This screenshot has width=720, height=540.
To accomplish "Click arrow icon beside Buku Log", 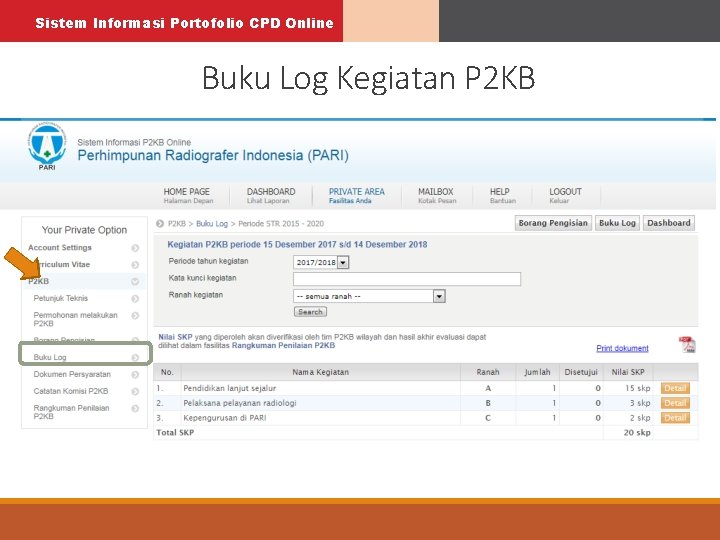I will tap(135, 358).
